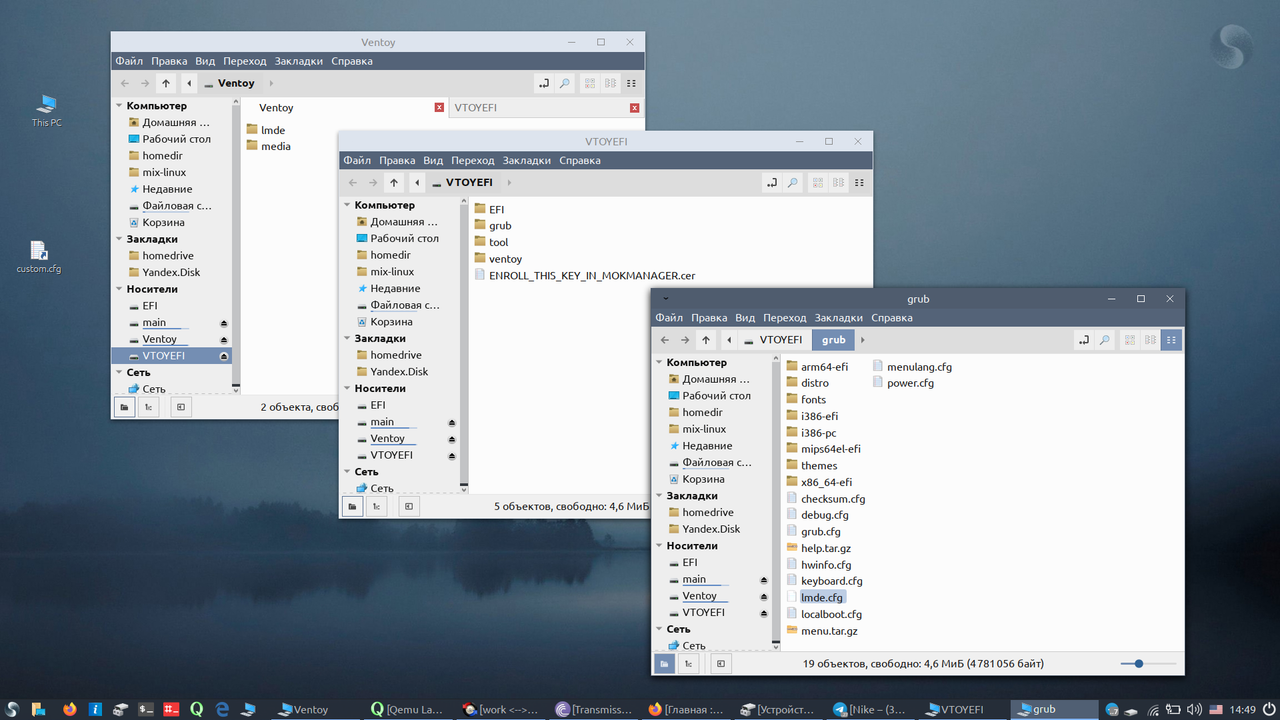Toggle location entry in grub window toolbar

tap(1083, 340)
